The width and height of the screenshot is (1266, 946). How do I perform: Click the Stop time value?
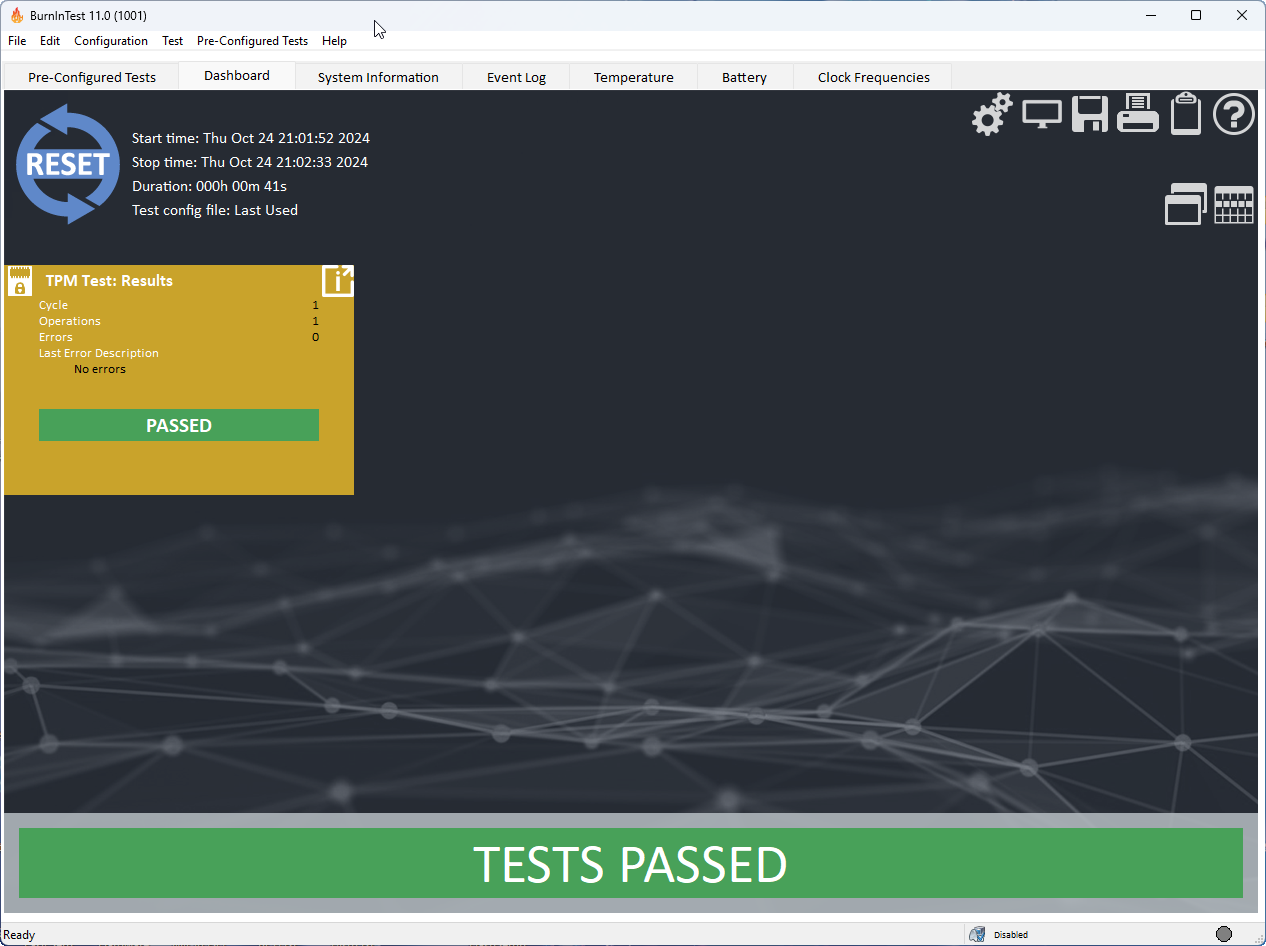coord(284,162)
